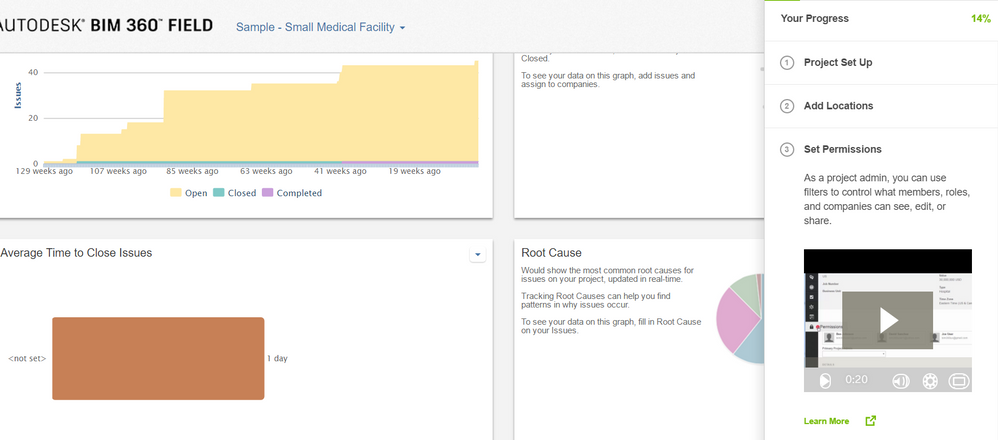Image resolution: width=998 pixels, height=440 pixels.
Task: Play the permissions tutorial video via center button
Action: 888,320
